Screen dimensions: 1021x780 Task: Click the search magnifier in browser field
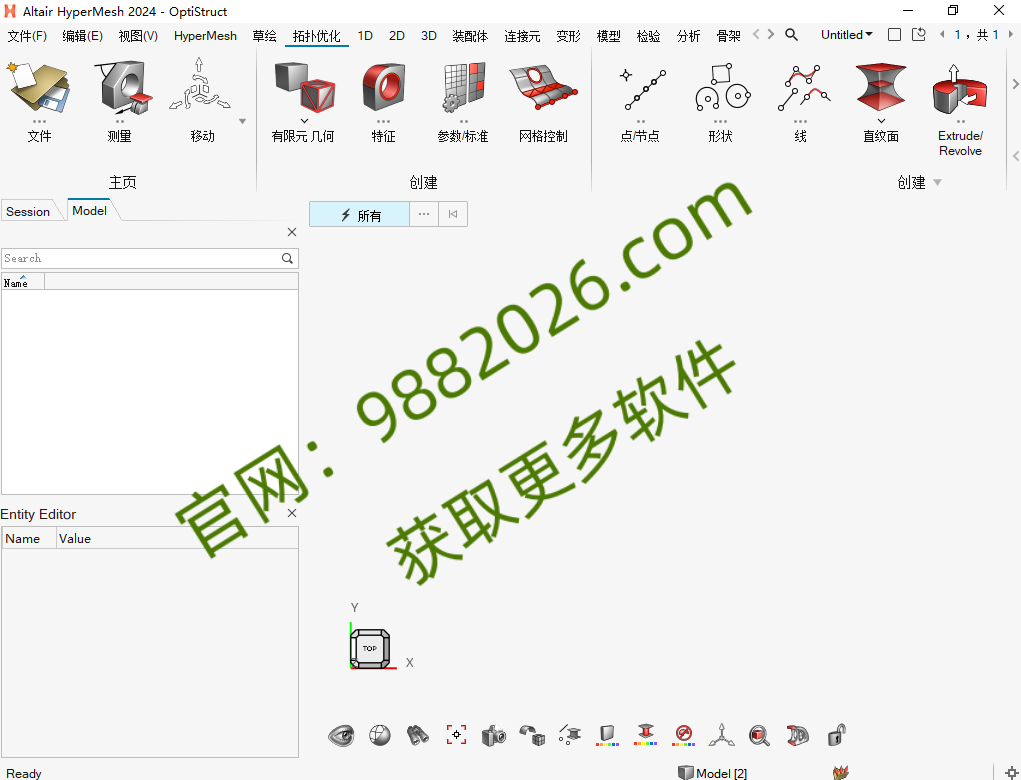pyautogui.click(x=287, y=258)
